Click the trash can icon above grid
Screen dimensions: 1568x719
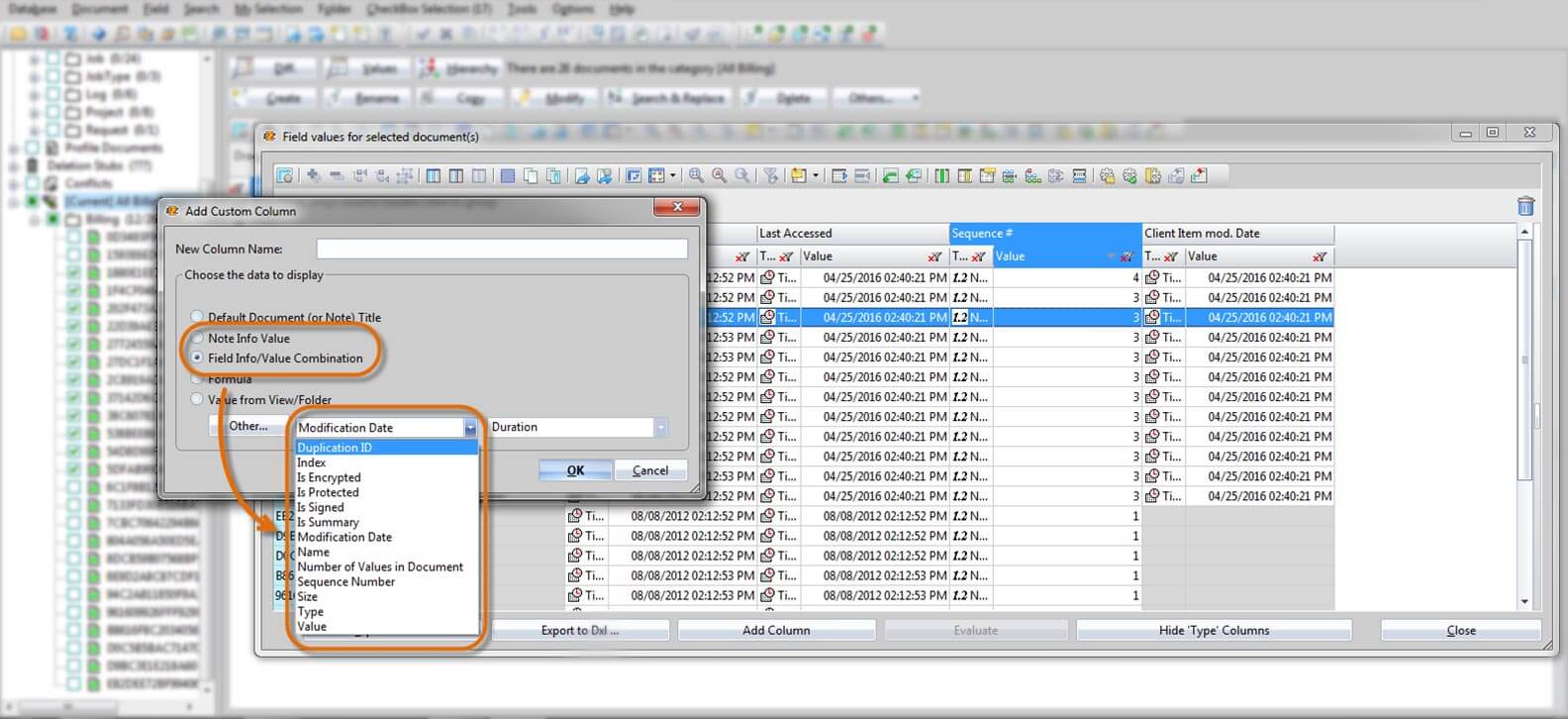(1525, 206)
